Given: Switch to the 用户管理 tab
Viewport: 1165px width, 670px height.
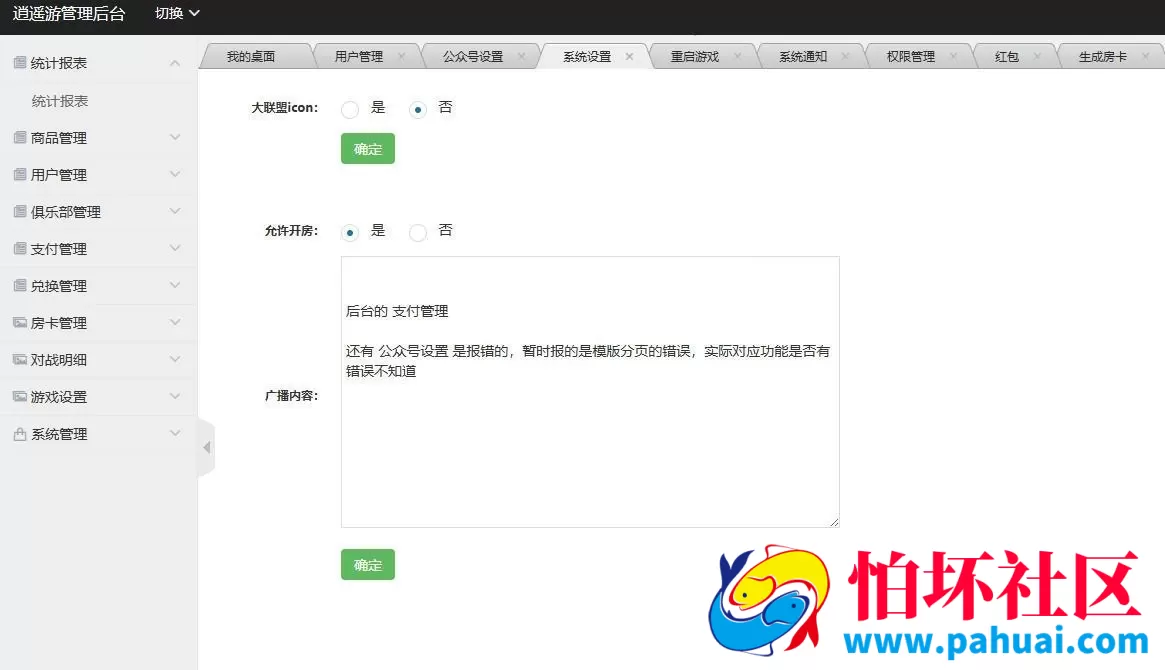Looking at the screenshot, I should (x=359, y=56).
